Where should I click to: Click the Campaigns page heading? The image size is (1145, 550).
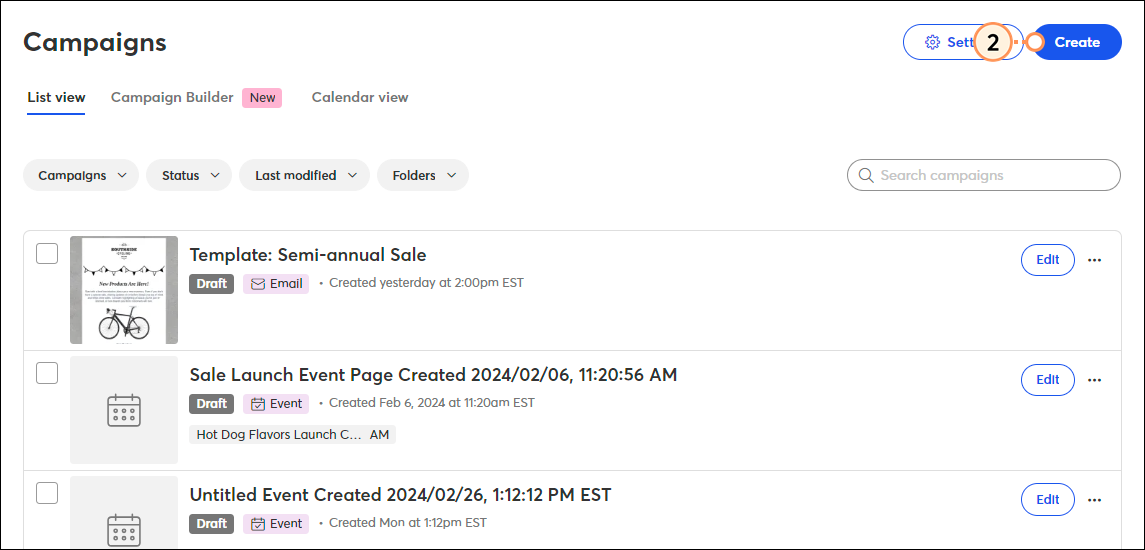(95, 42)
